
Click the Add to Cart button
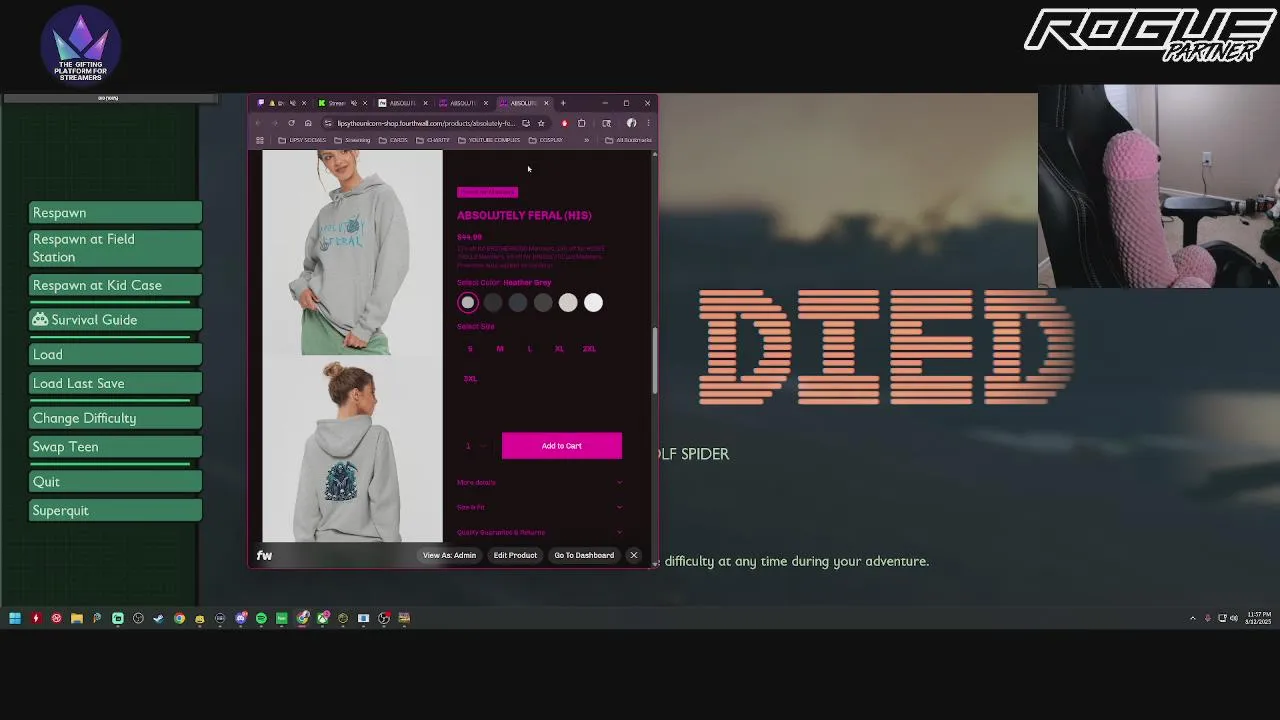(x=562, y=446)
